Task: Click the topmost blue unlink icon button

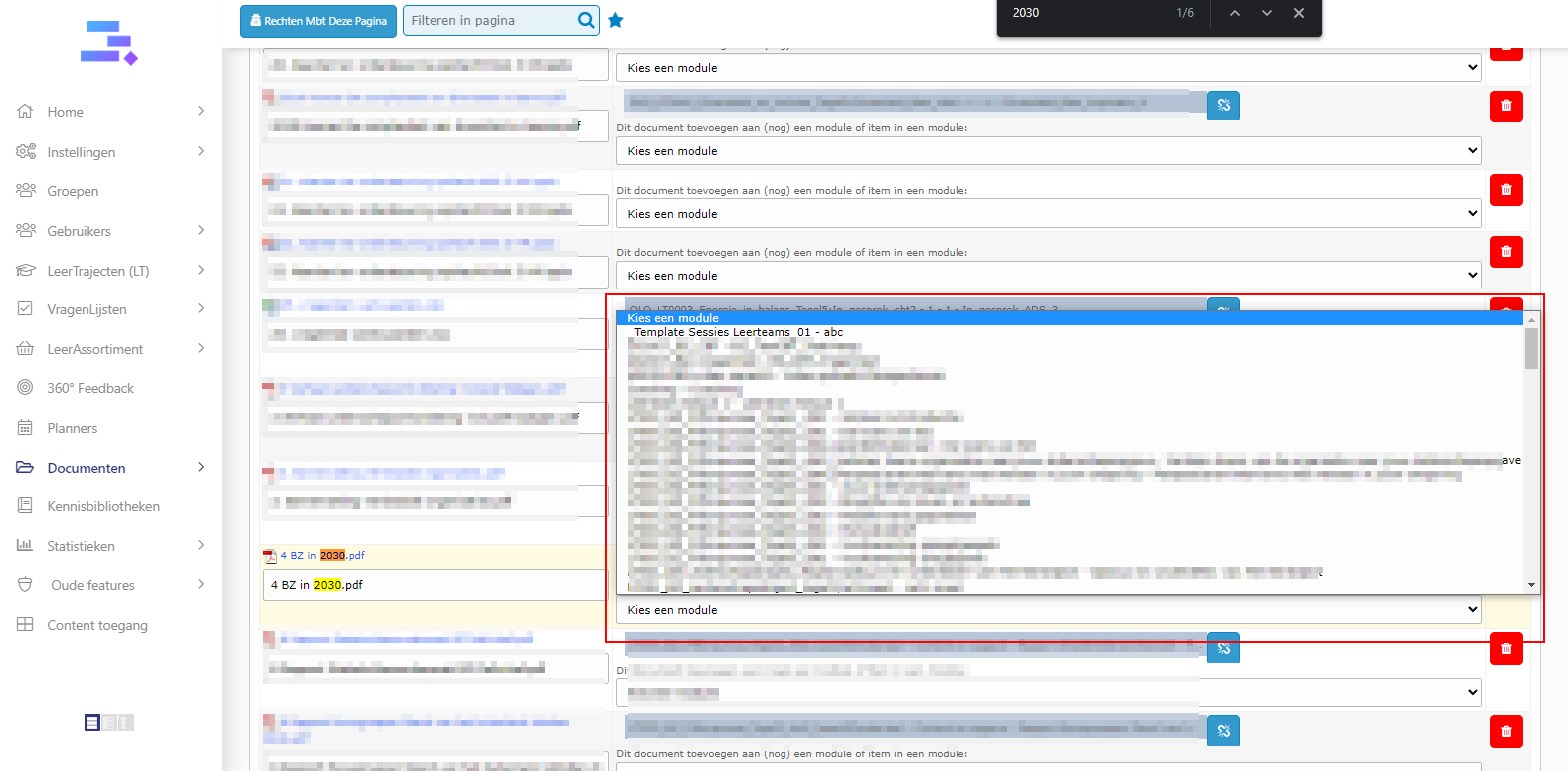Action: click(1223, 105)
